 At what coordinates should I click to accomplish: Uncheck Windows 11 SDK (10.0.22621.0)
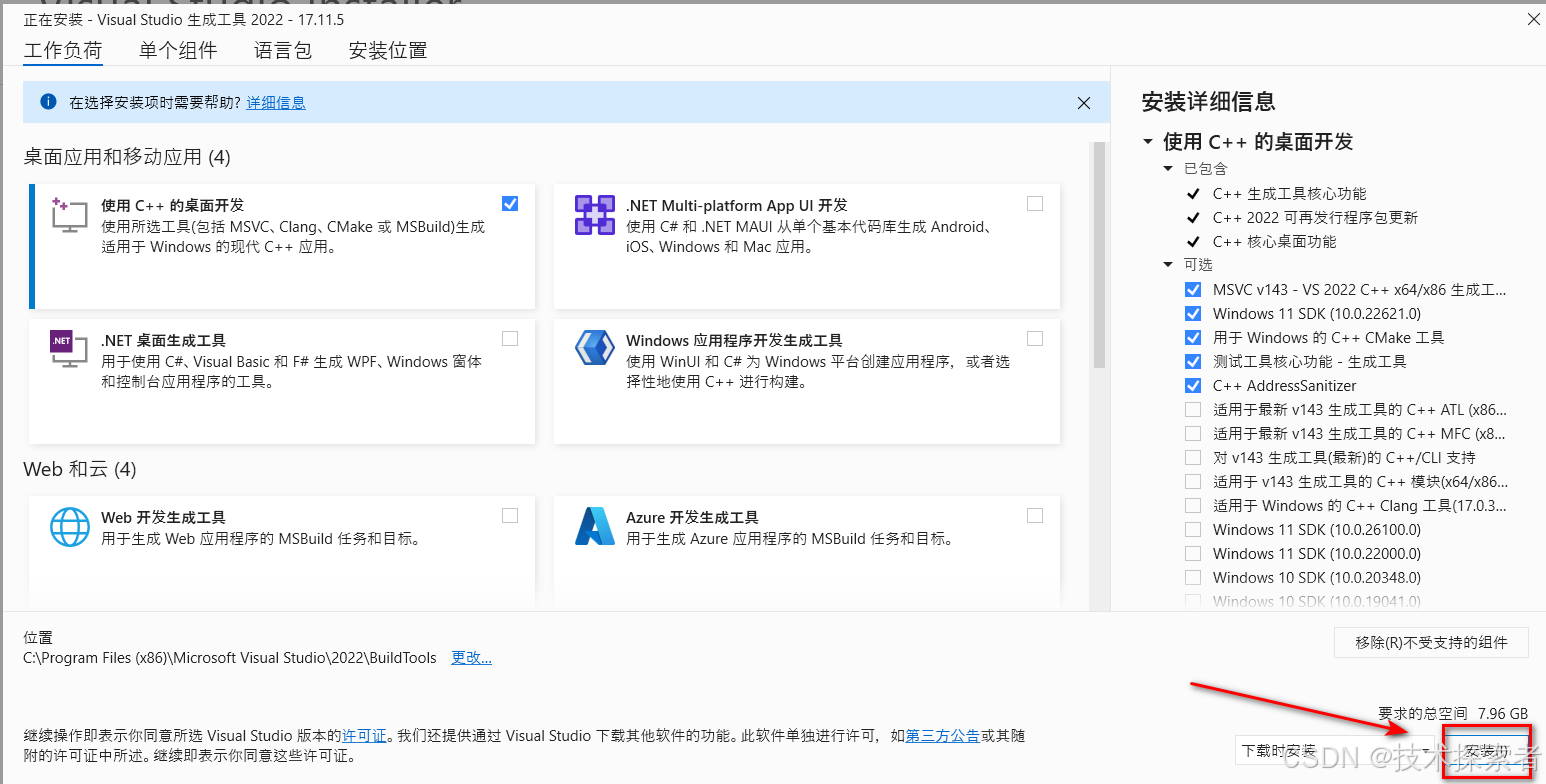click(1193, 313)
